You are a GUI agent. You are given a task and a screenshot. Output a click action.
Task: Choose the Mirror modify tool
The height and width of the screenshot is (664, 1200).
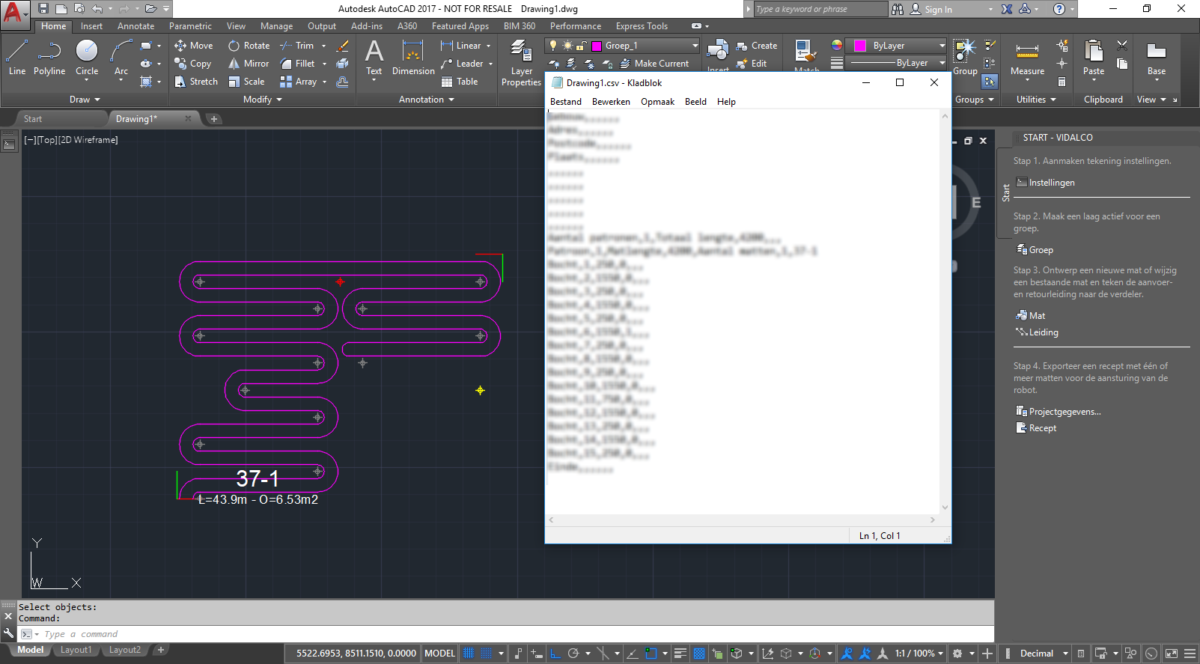(248, 63)
